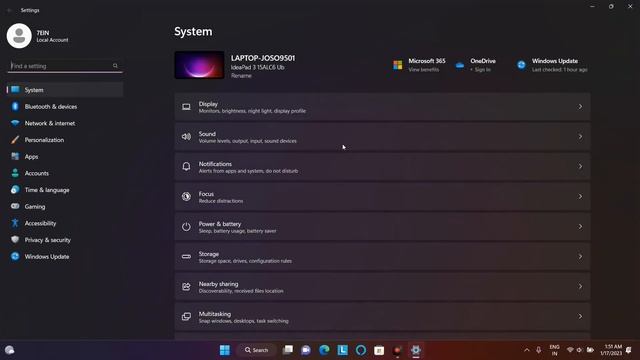Image resolution: width=640 pixels, height=360 pixels.
Task: Click the Storage drive icon
Action: point(186,257)
